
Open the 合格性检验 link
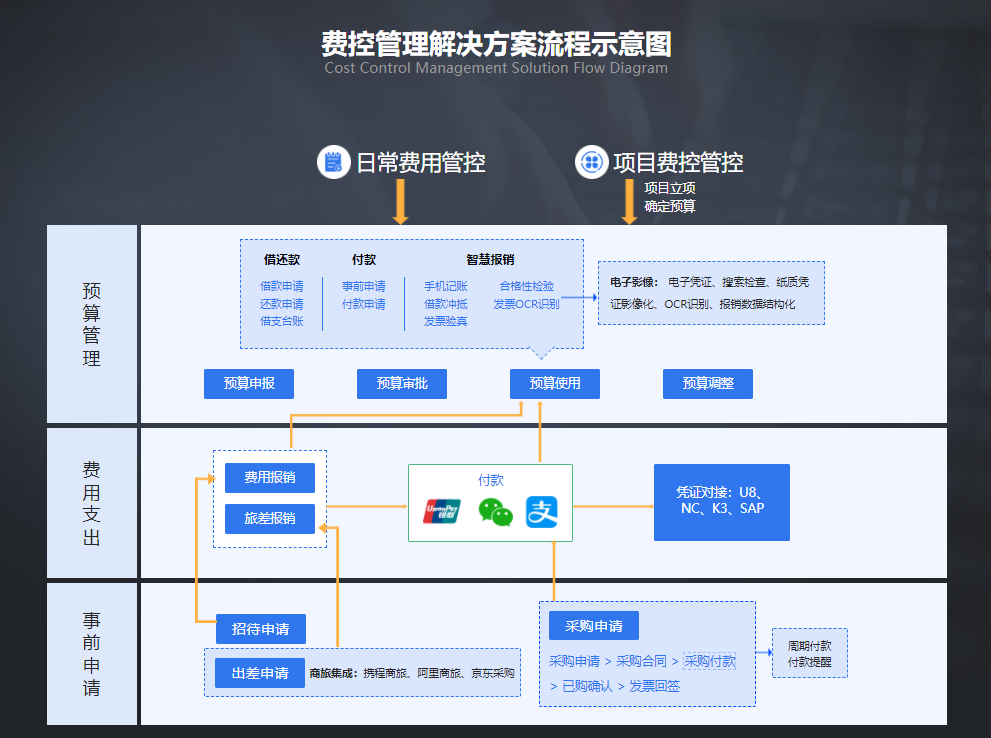coord(526,286)
